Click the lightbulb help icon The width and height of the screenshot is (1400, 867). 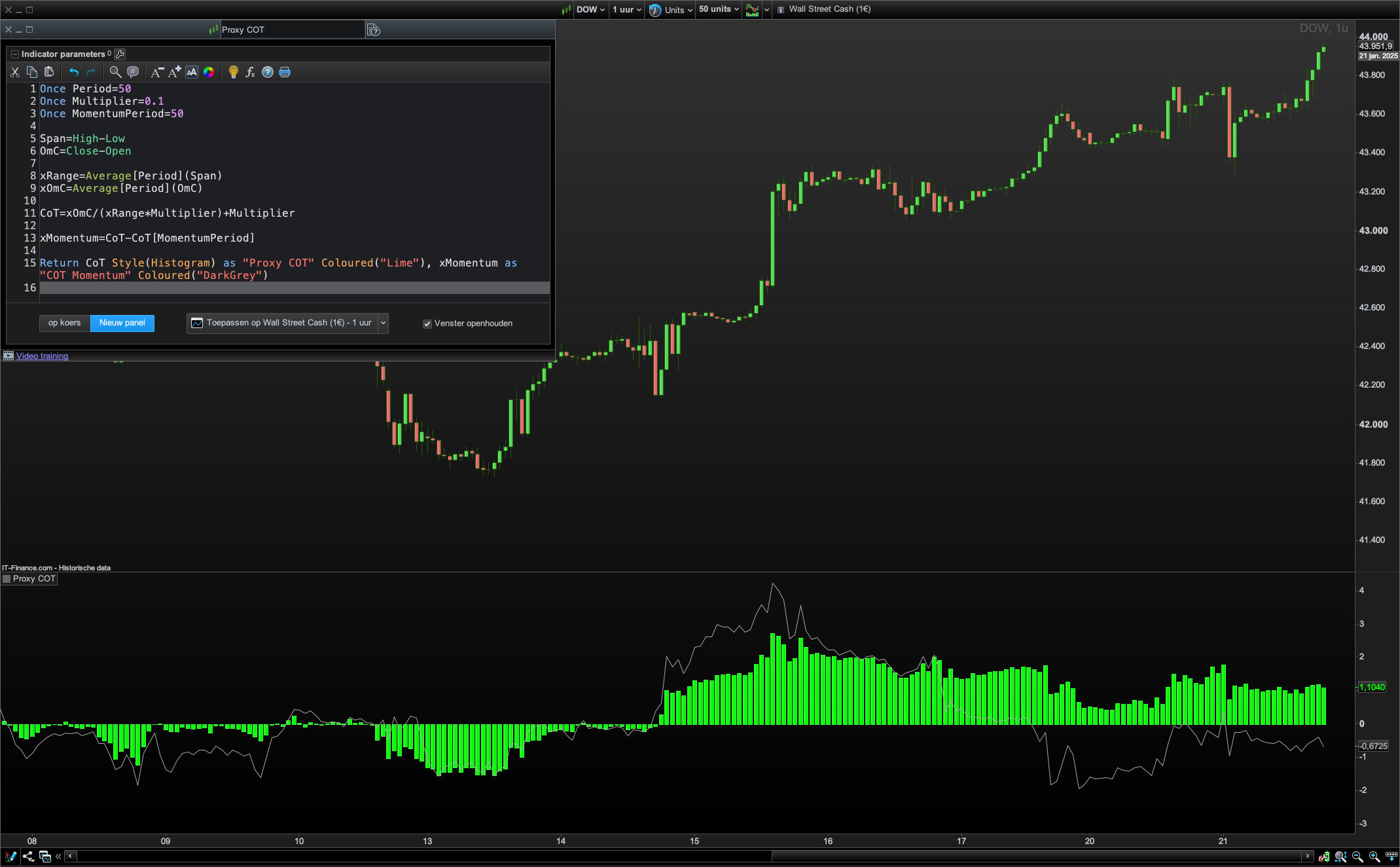point(233,72)
